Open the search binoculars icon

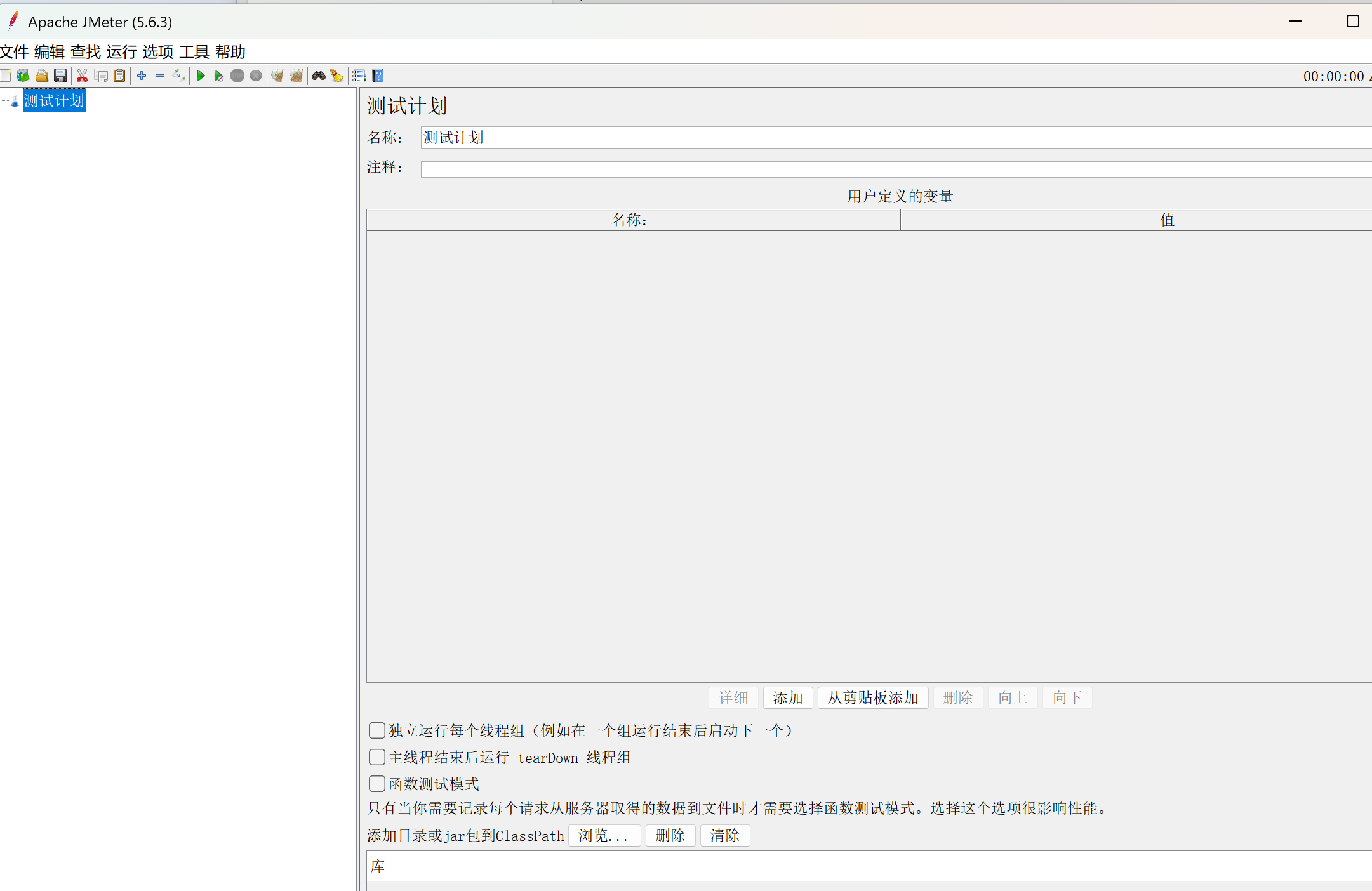[319, 76]
